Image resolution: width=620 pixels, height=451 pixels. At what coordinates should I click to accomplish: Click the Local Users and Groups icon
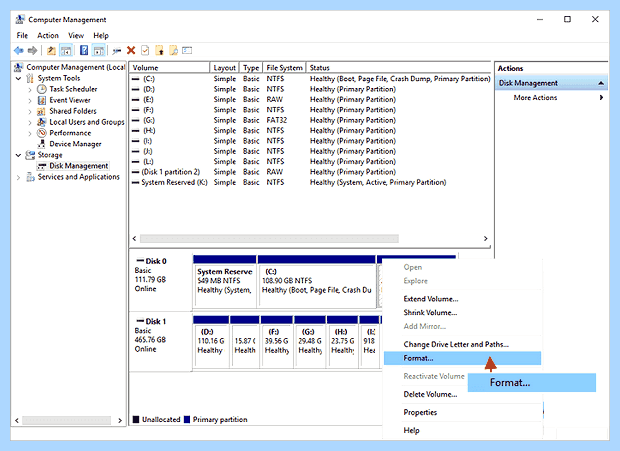coord(42,122)
